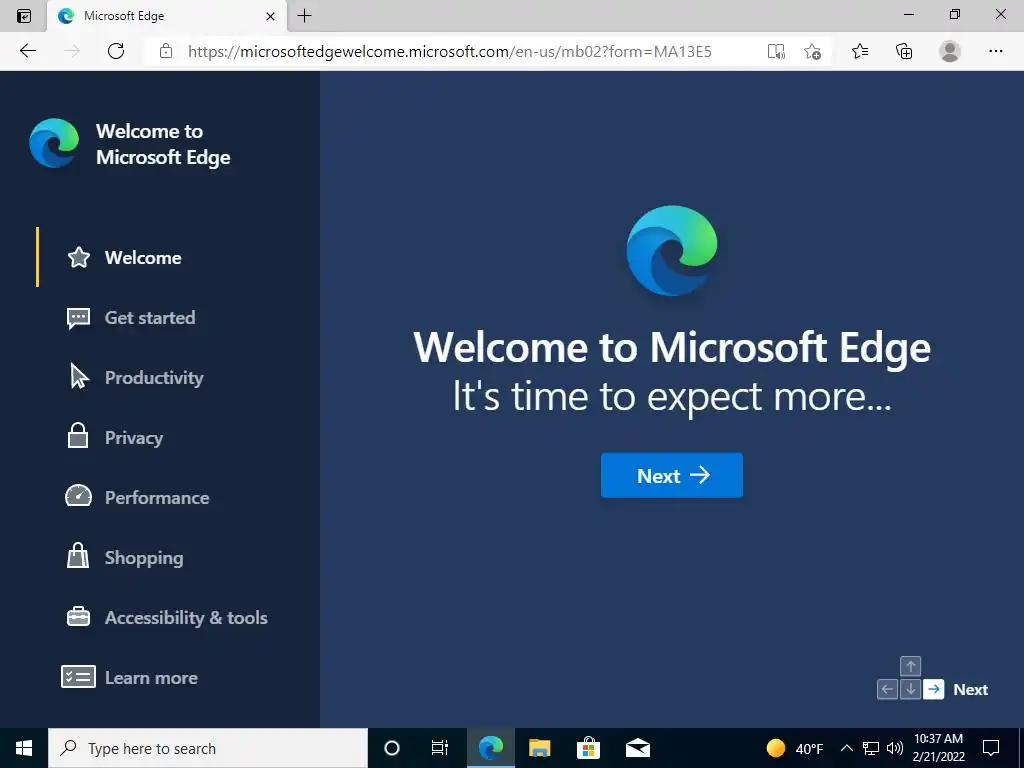Open the volume speaker tray icon
Screen dimensions: 1024x768
click(x=895, y=748)
